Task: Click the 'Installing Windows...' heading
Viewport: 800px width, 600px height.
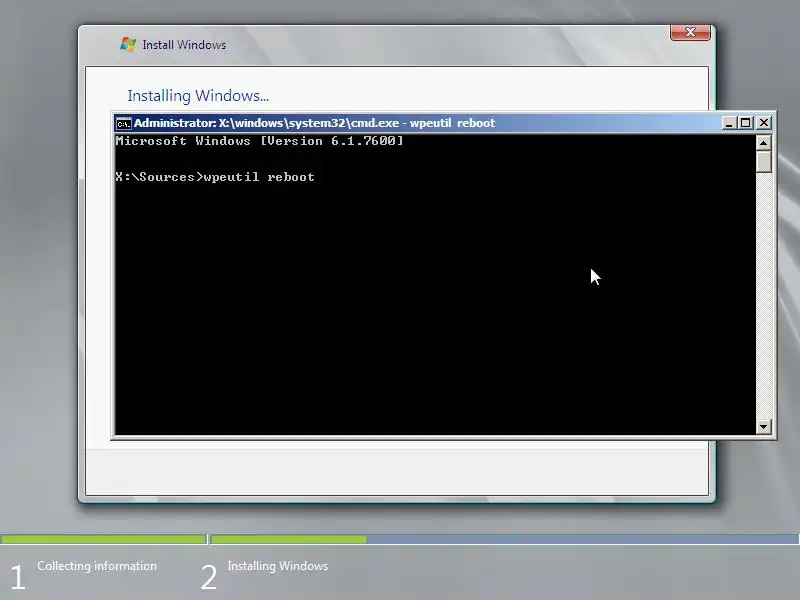Action: pyautogui.click(x=198, y=95)
